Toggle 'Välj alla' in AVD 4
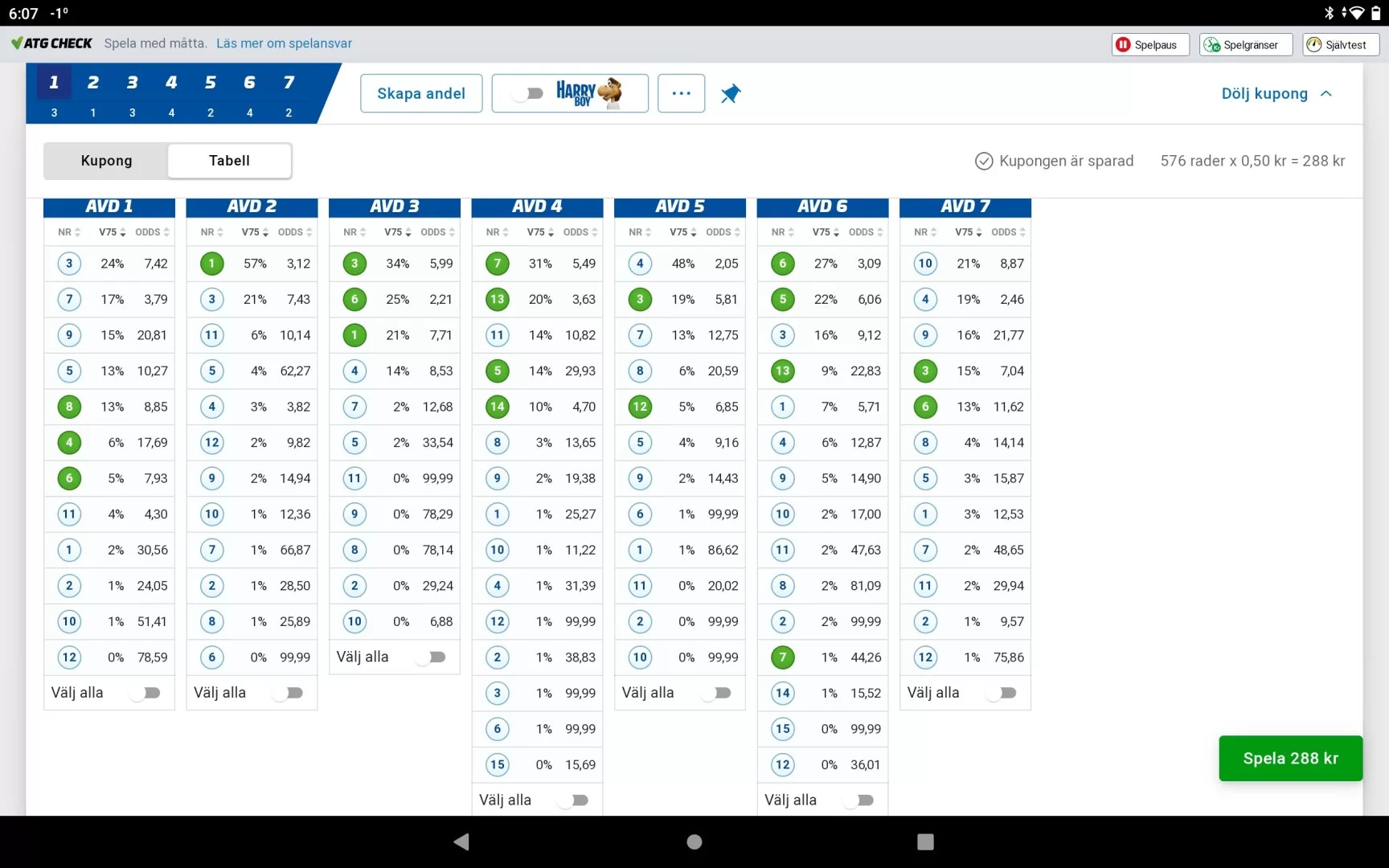Screen dimensions: 1389x868 (x=575, y=800)
